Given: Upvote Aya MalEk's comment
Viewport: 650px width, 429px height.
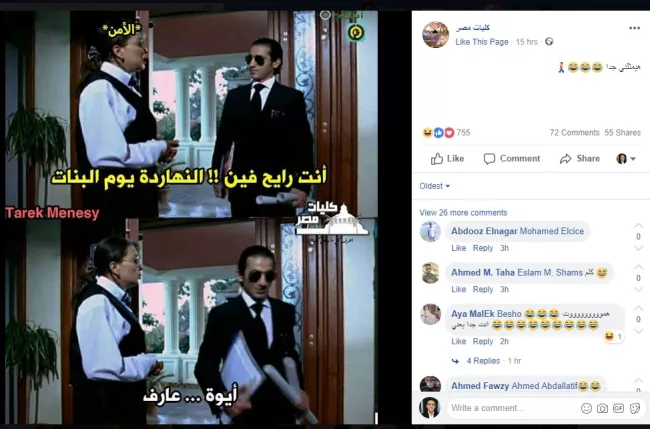Looking at the screenshot, I should pyautogui.click(x=638, y=309).
